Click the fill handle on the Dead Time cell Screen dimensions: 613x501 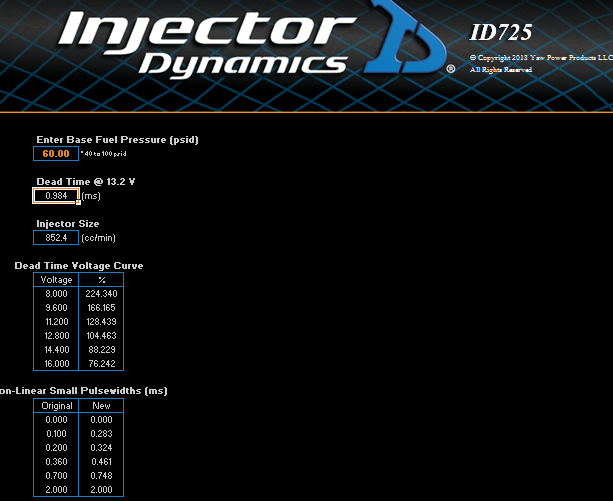(78, 202)
